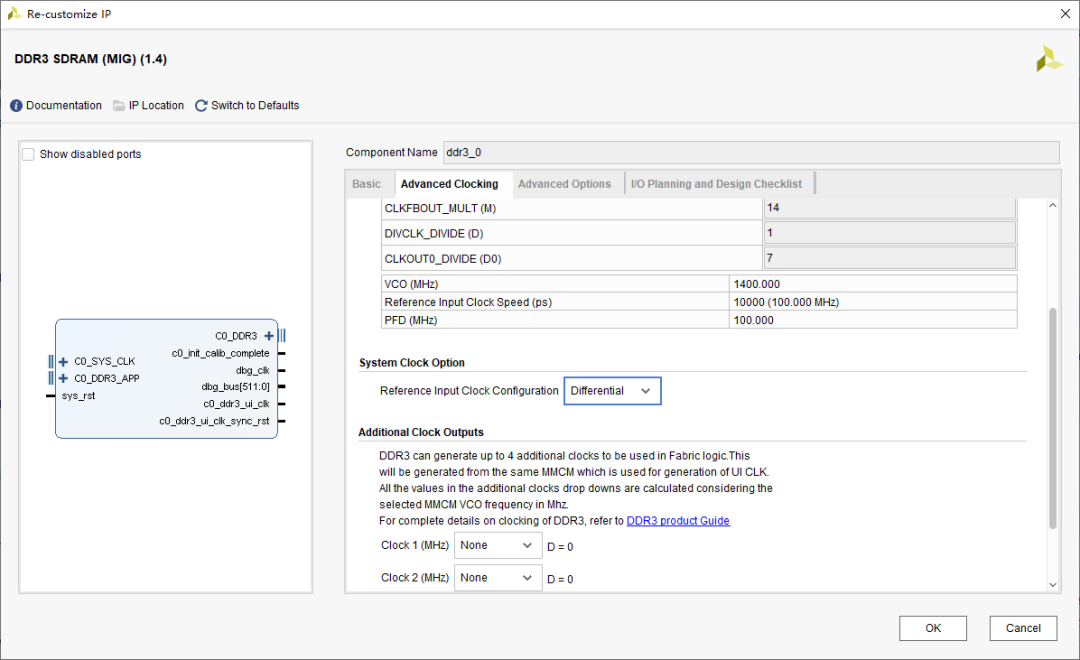This screenshot has height=660, width=1080.
Task: Expand the C0_SYS_CLK port plus icon
Action: point(63,362)
